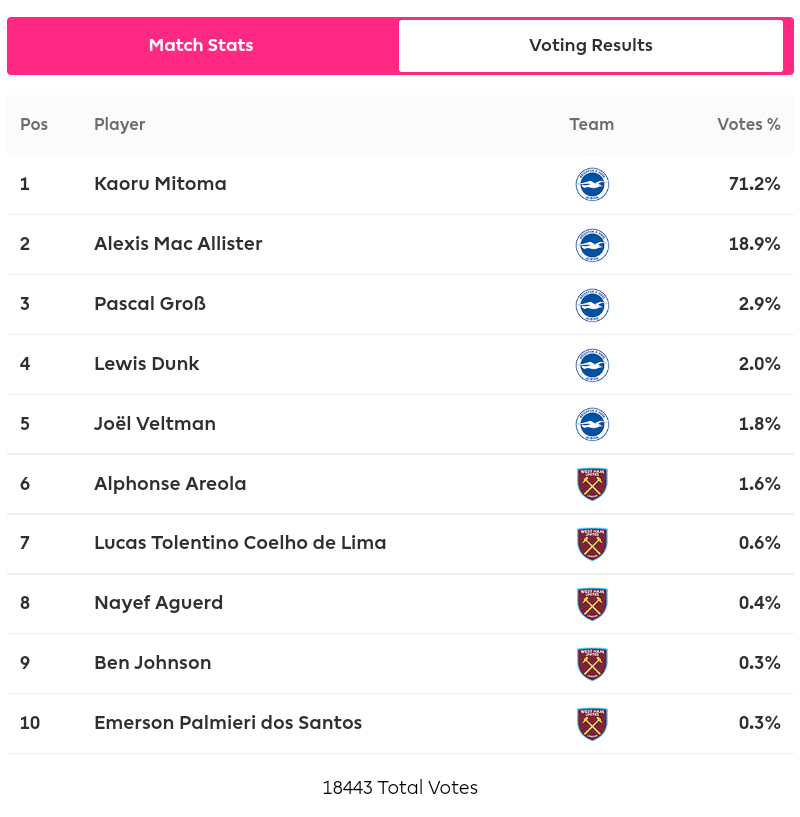Click Brighton crest in Joël Veltman row
Image resolution: width=800 pixels, height=817 pixels.
point(592,425)
